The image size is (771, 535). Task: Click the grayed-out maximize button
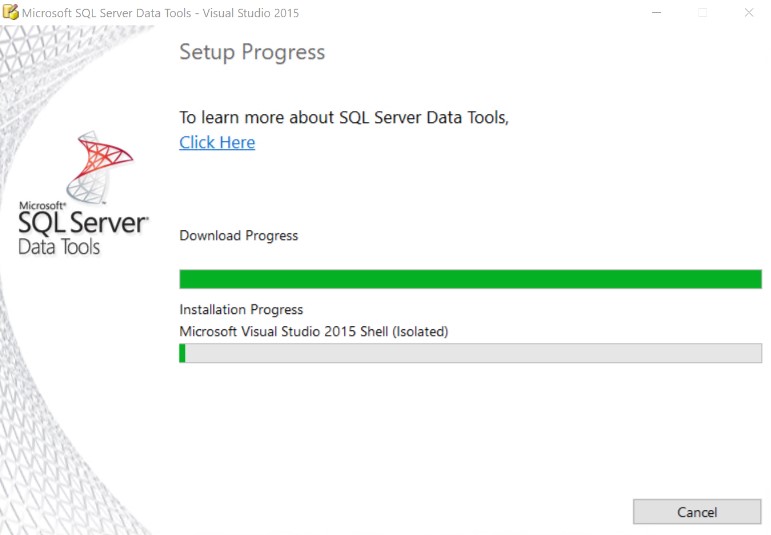point(702,13)
